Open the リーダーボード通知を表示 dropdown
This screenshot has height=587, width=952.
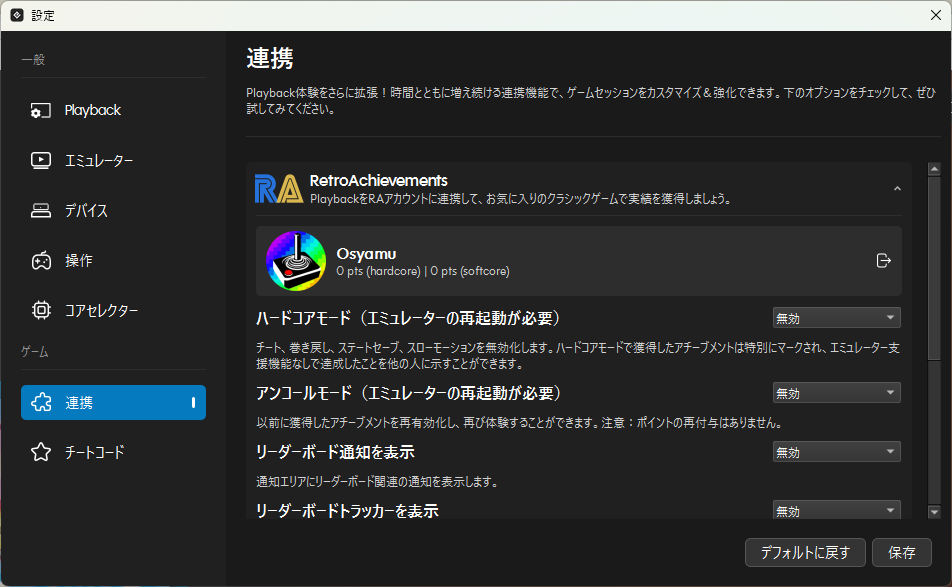click(x=836, y=452)
